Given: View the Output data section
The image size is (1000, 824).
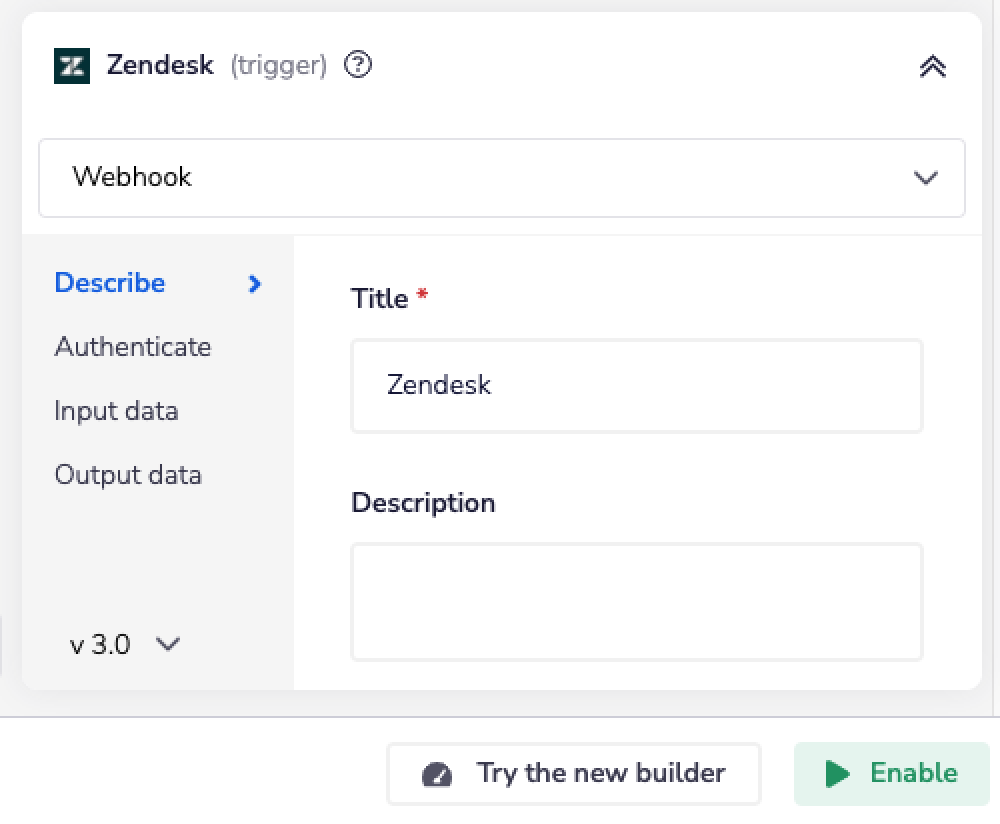Looking at the screenshot, I should (x=128, y=475).
